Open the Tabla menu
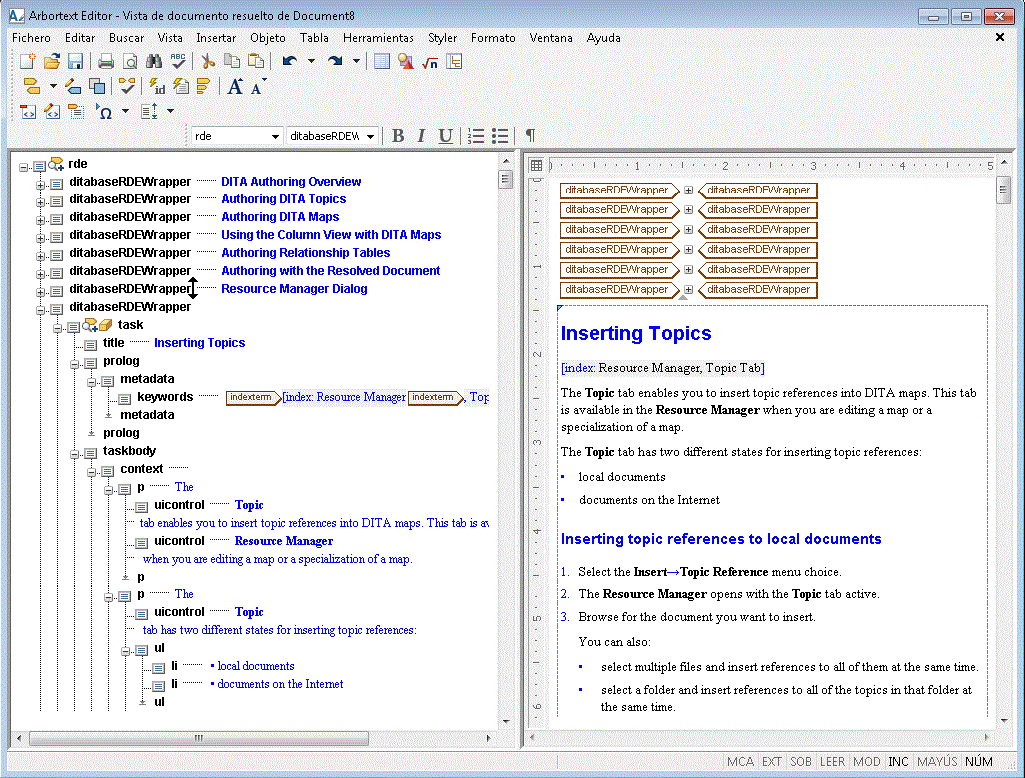 [314, 38]
